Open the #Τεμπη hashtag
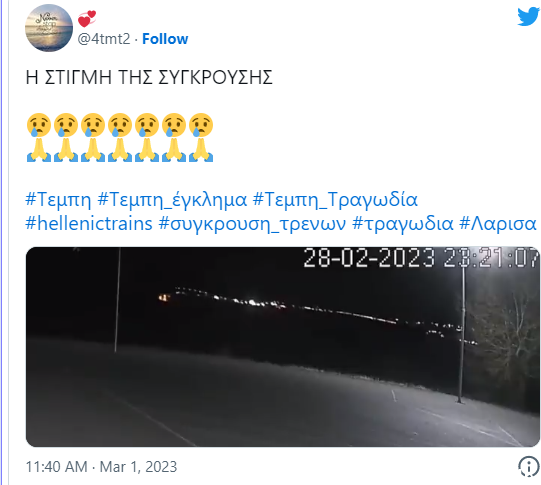 (x=58, y=199)
